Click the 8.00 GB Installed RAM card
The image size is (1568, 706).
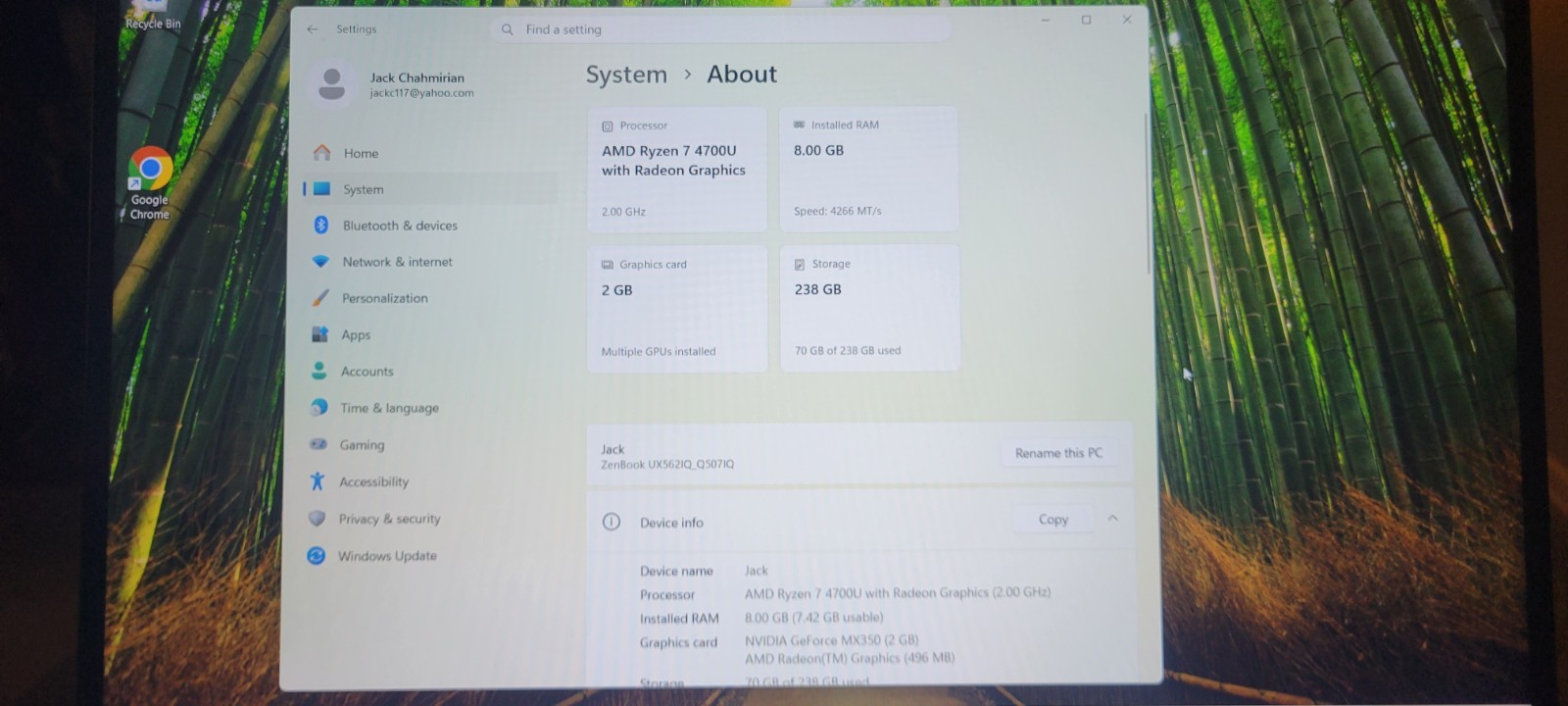(x=868, y=169)
